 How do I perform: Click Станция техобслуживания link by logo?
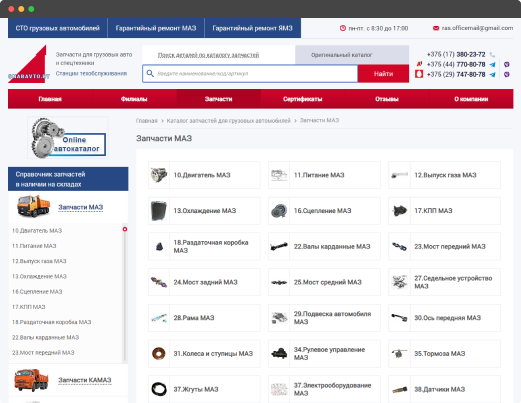pos(91,73)
